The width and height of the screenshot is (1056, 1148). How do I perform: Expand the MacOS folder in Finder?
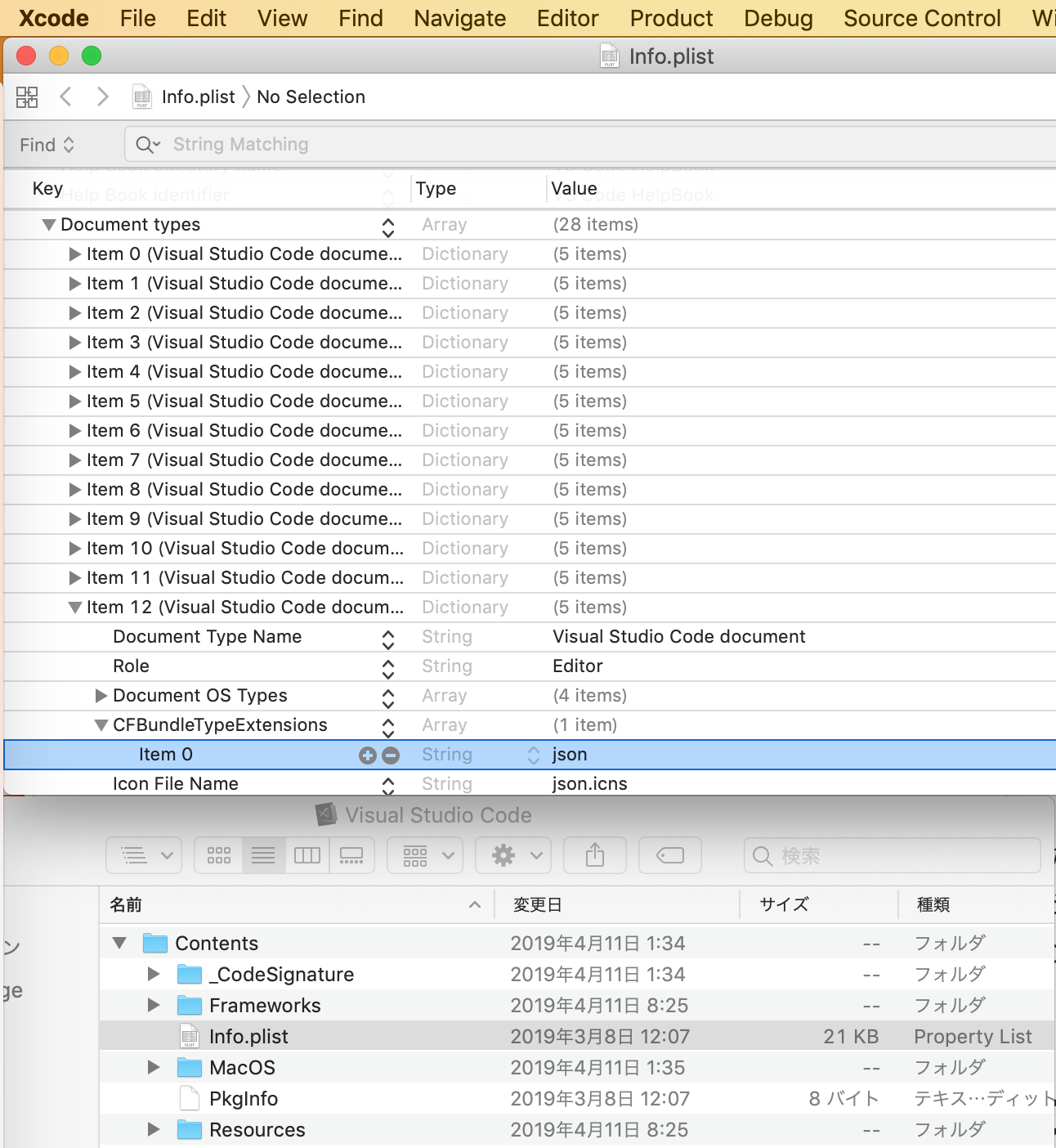coord(154,1068)
